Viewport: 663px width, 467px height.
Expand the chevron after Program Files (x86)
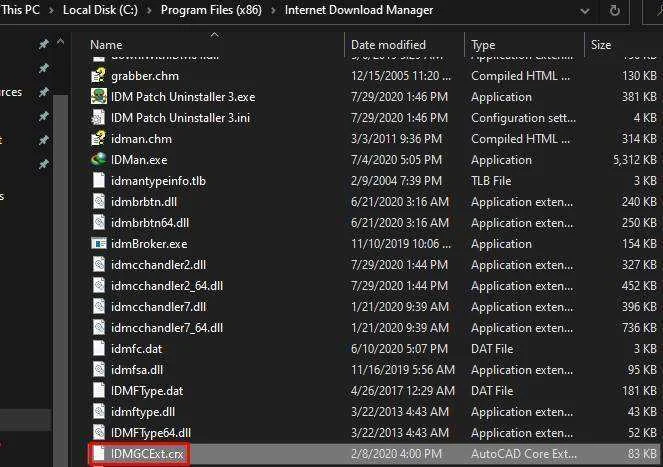(273, 10)
